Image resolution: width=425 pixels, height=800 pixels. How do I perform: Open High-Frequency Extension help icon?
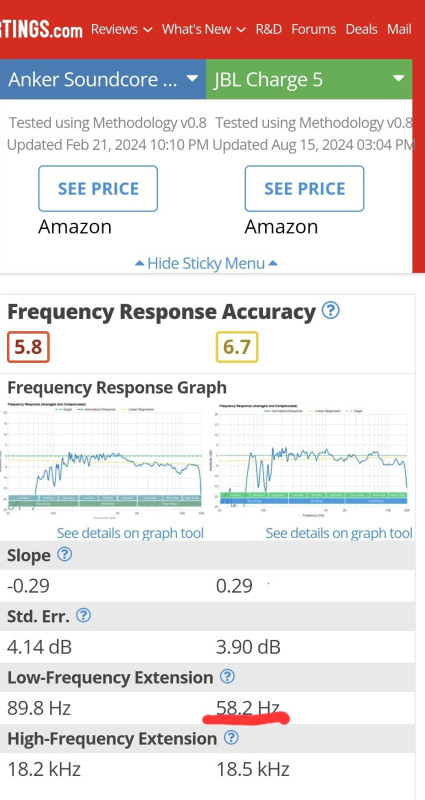coord(231,738)
